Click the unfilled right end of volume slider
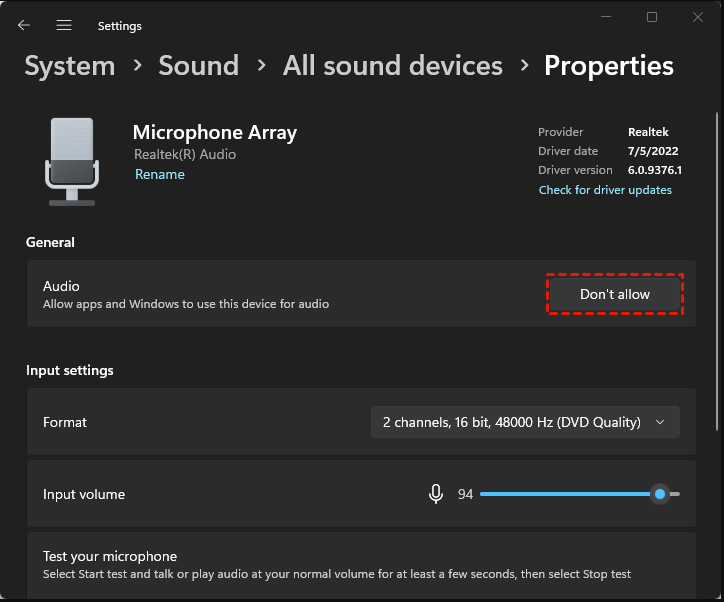This screenshot has height=602, width=724. coord(675,494)
